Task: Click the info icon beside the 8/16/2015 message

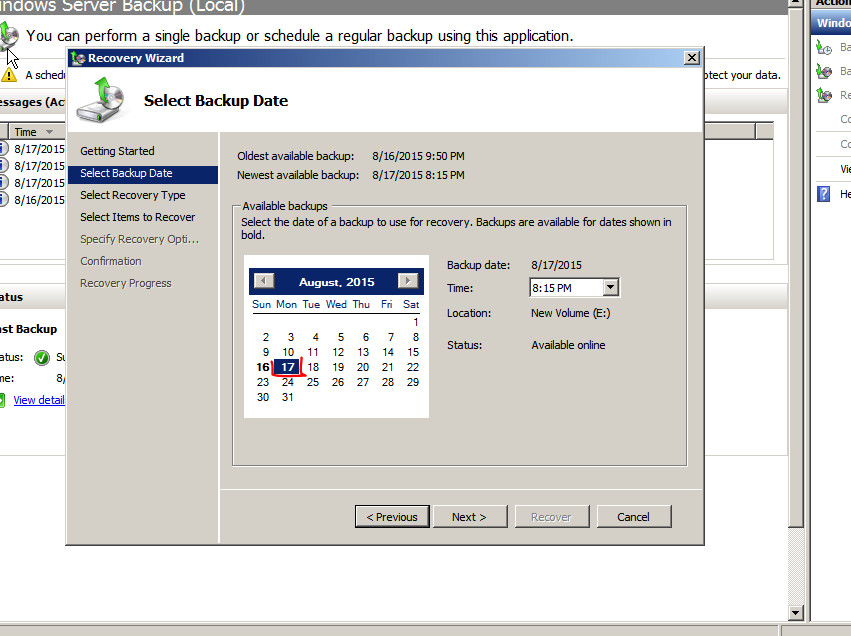Action: 3,200
